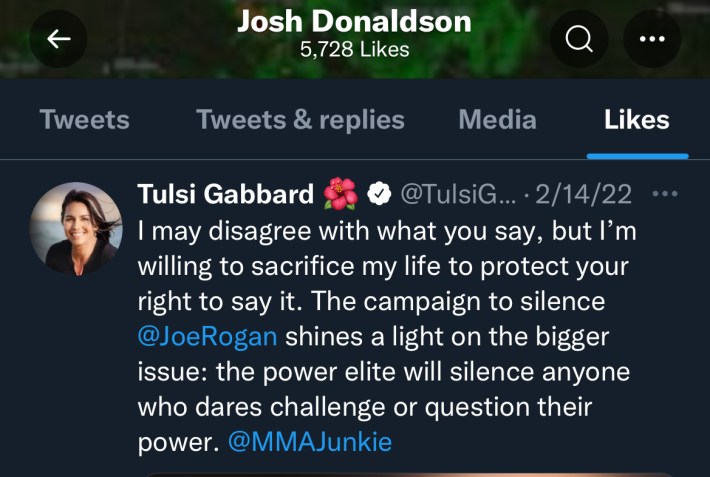Click the Josh Donaldson header title
The height and width of the screenshot is (477, 710).
[x=354, y=21]
